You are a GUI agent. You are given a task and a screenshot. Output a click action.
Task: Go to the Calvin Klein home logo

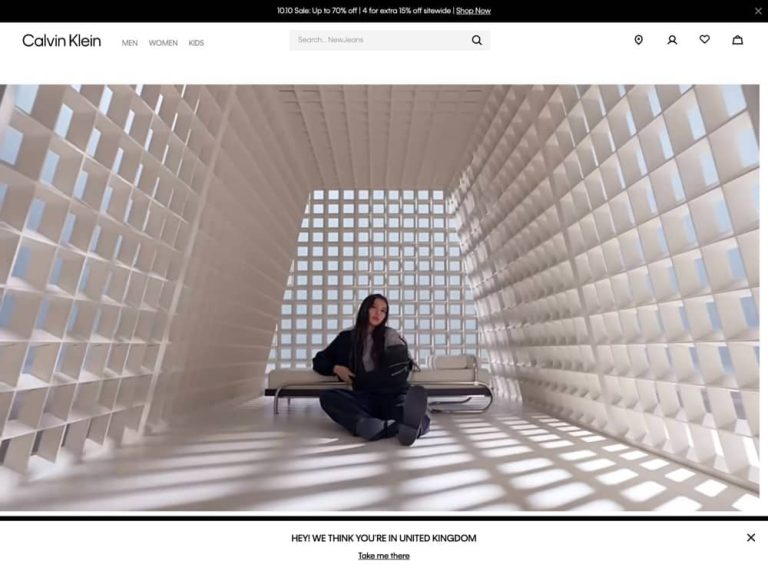62,40
